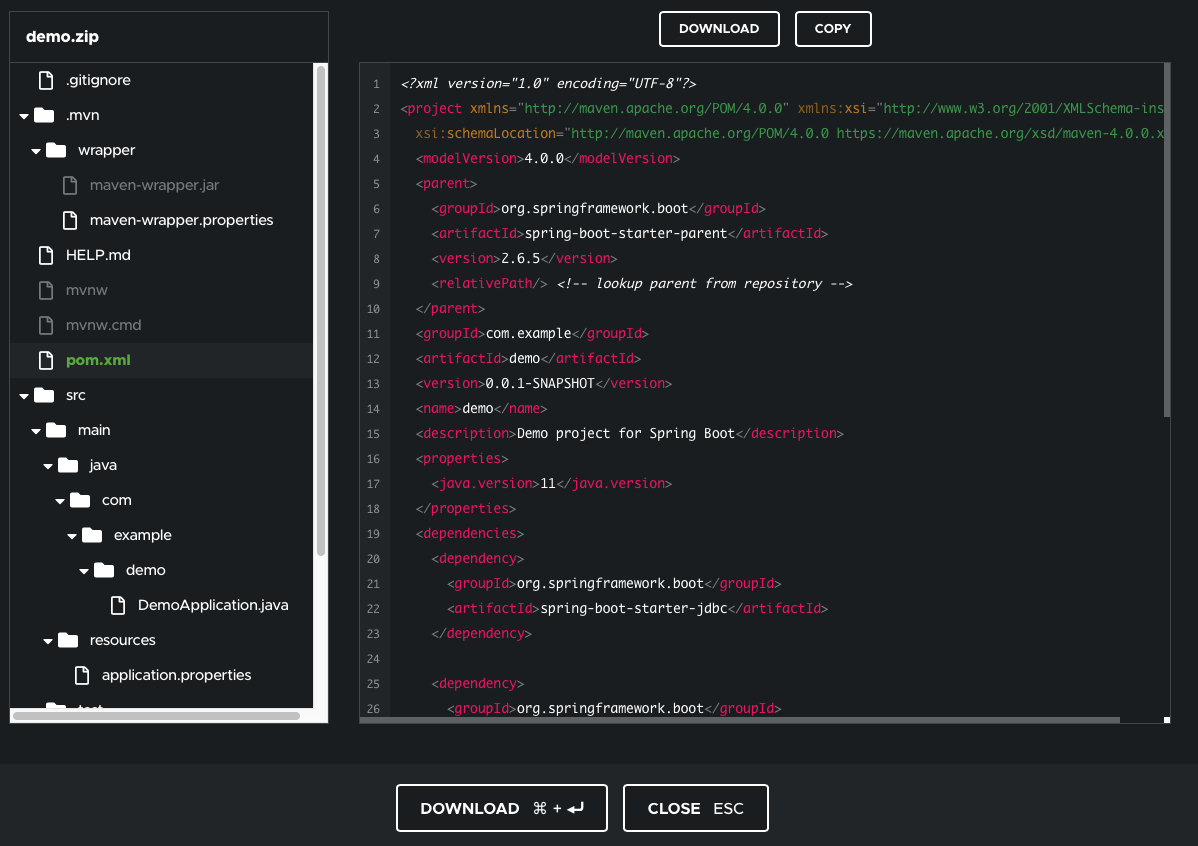Download project via bottom DOWNLOAD button
This screenshot has height=846, width=1198.
tap(501, 808)
